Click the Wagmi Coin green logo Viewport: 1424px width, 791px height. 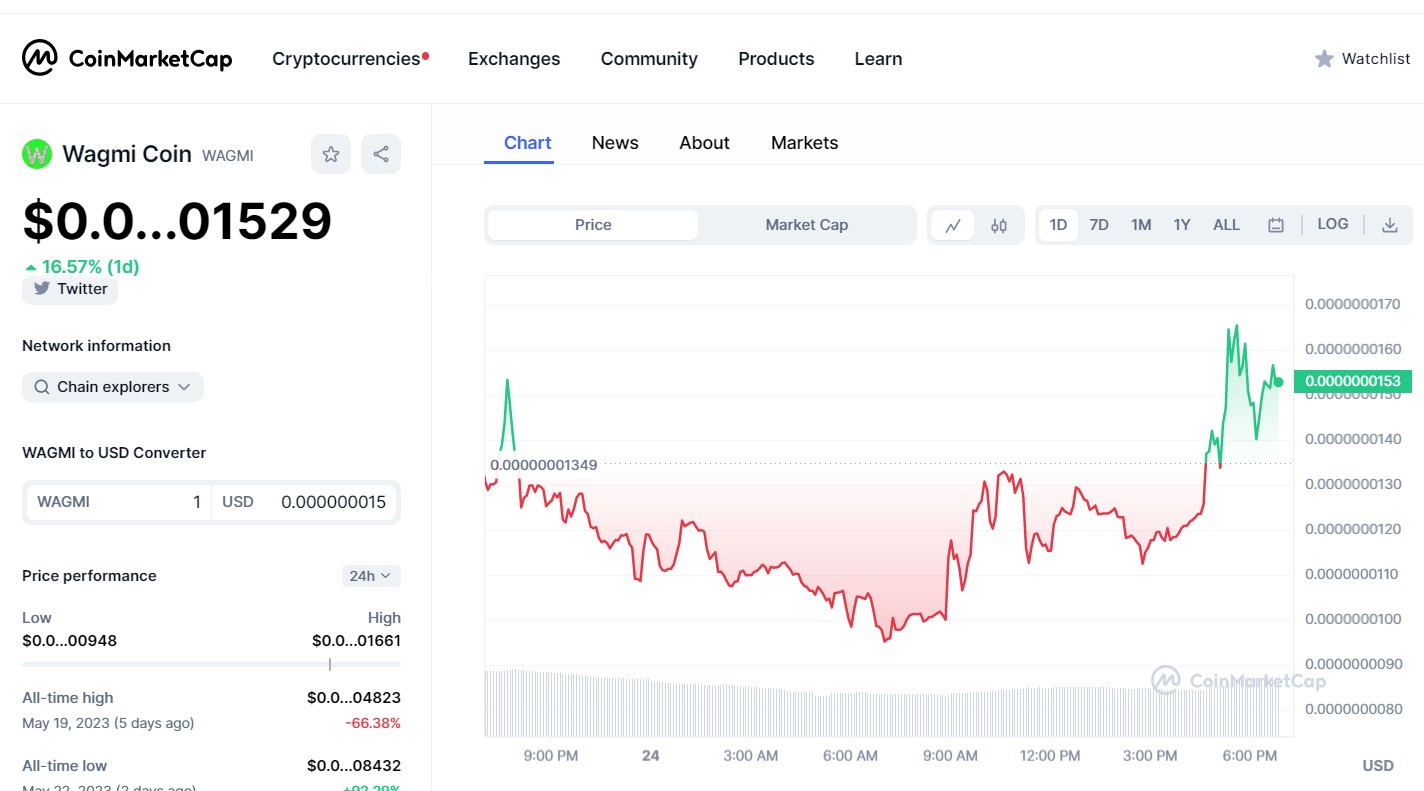point(37,154)
